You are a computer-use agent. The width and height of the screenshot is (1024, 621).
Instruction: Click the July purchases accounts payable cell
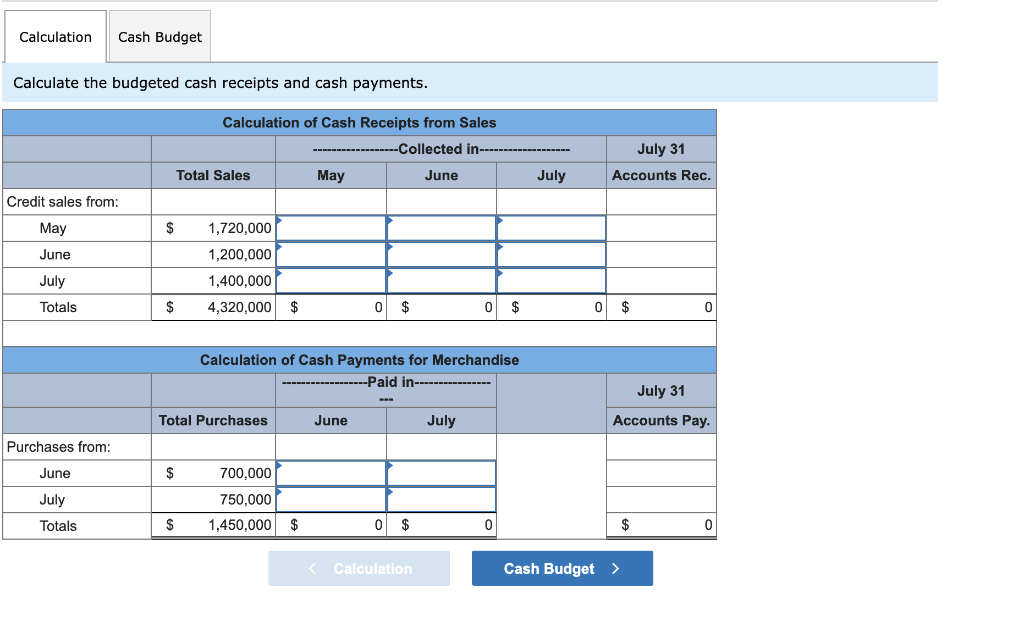pyautogui.click(x=661, y=500)
